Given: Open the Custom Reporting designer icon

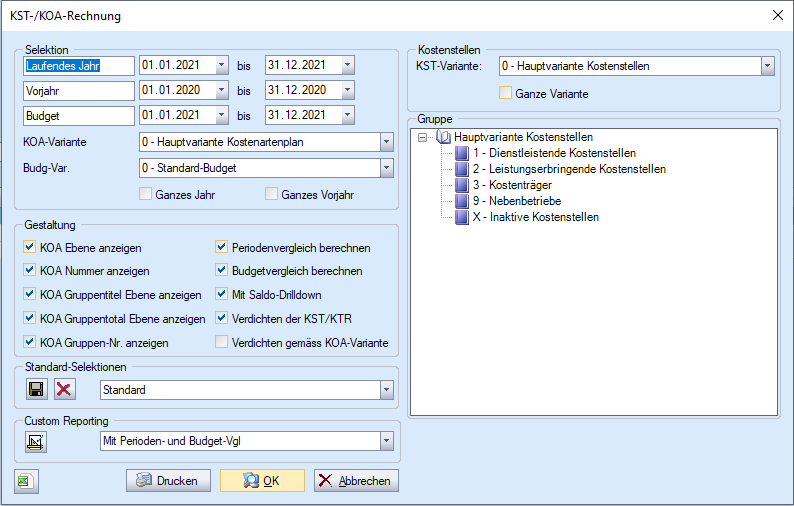Looking at the screenshot, I should [x=36, y=441].
